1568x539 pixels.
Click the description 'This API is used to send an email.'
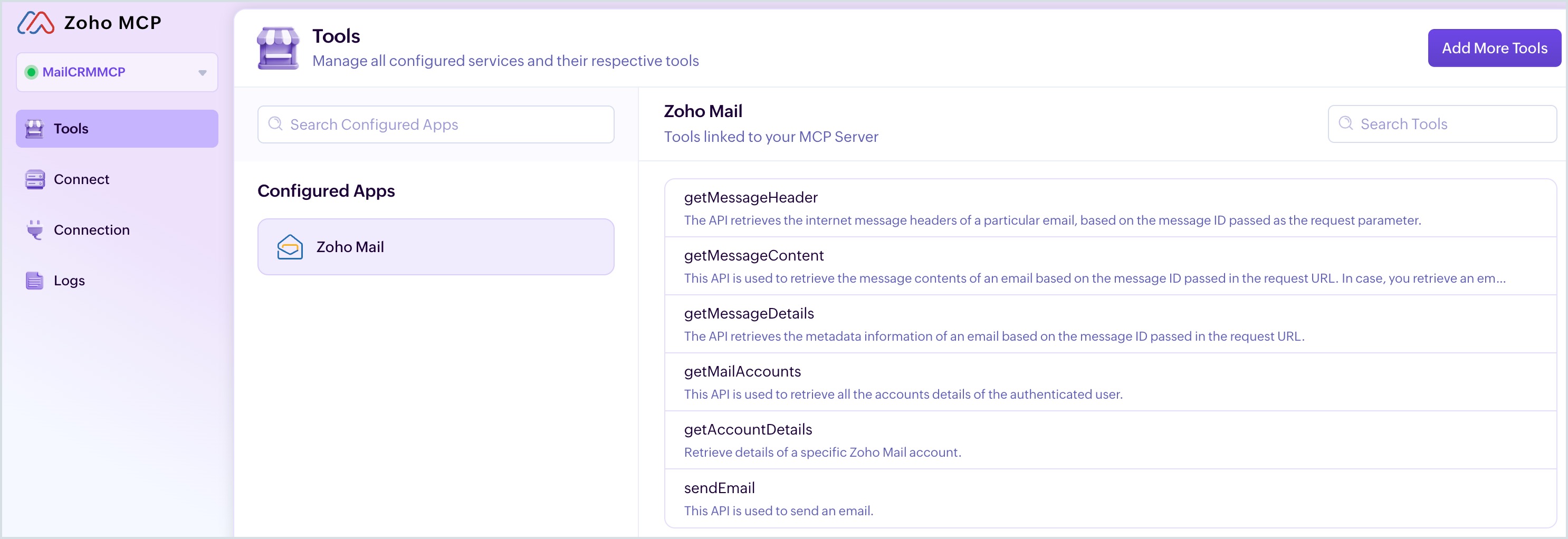pos(779,511)
